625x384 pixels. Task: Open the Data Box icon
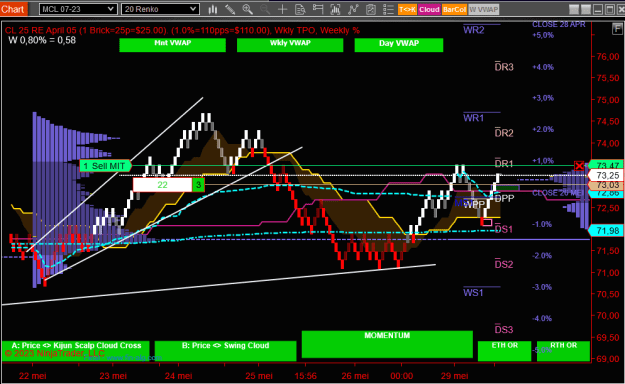click(300, 9)
